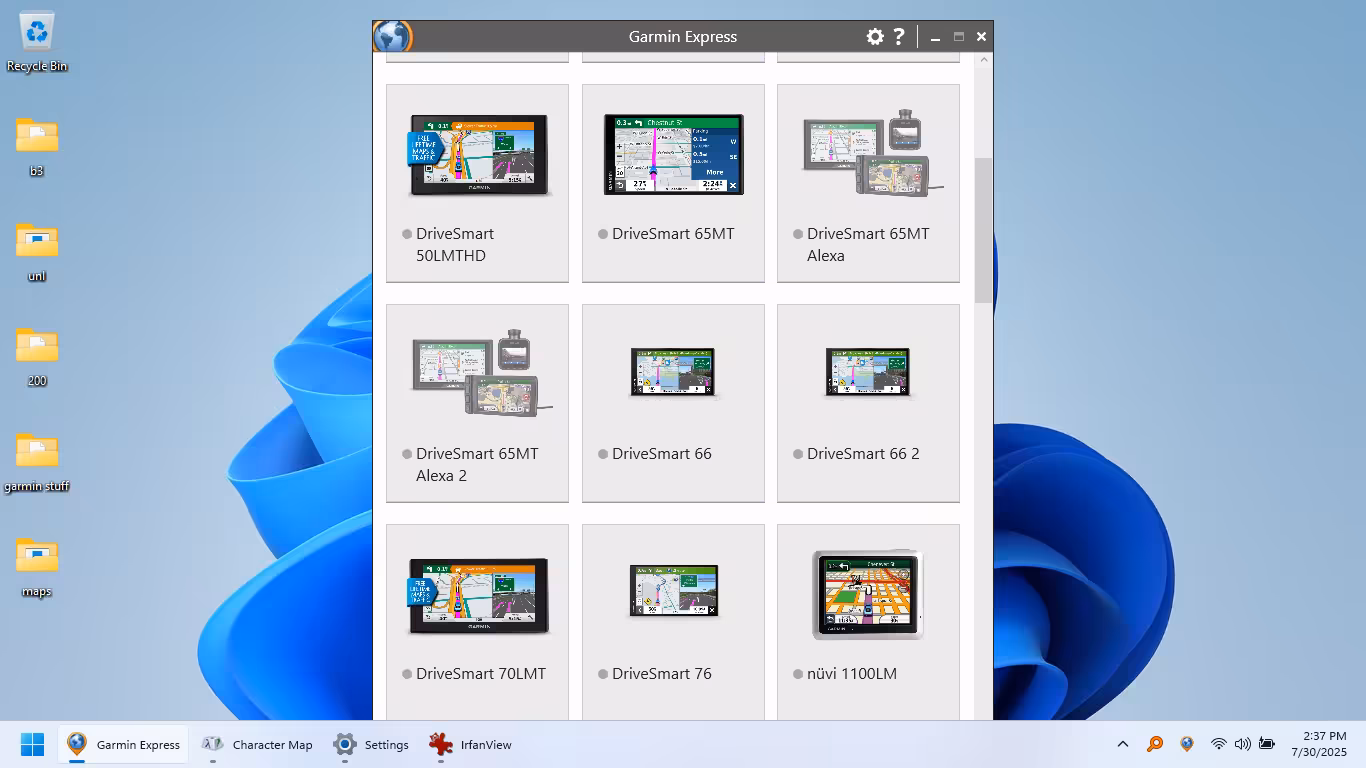Open IrfanView from the taskbar

[x=470, y=745]
